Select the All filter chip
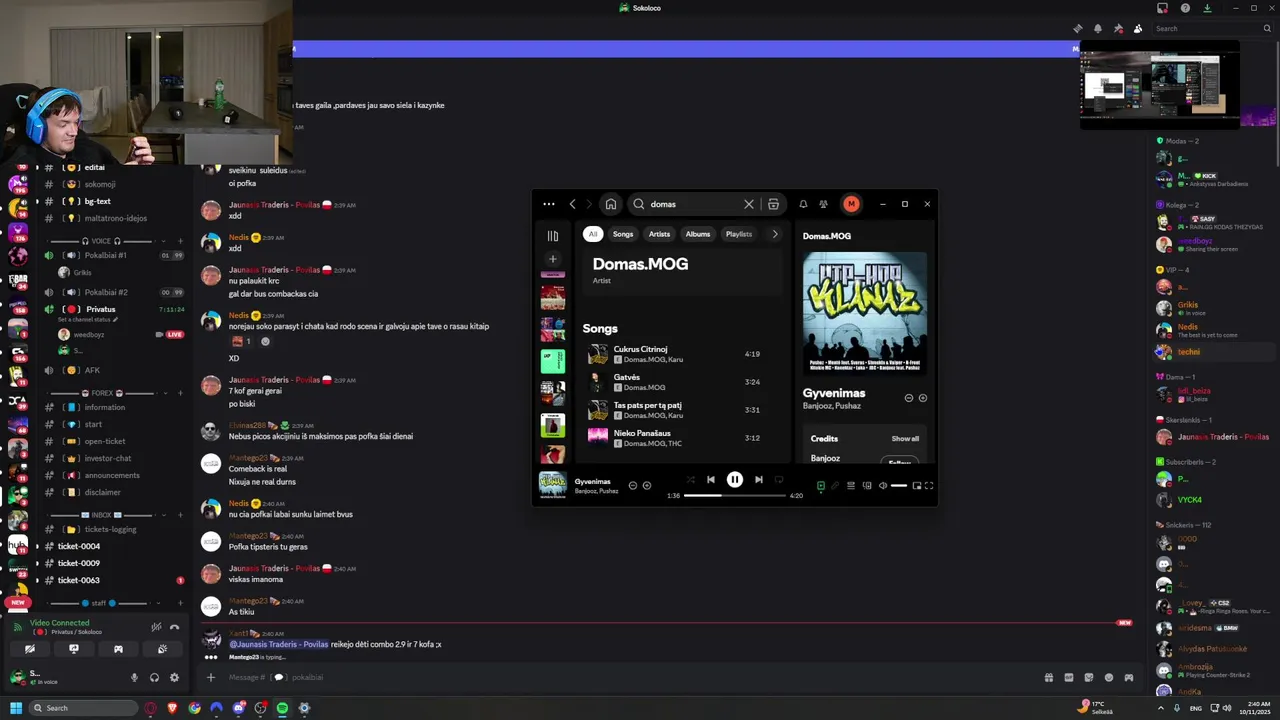Image resolution: width=1280 pixels, height=720 pixels. (x=593, y=234)
